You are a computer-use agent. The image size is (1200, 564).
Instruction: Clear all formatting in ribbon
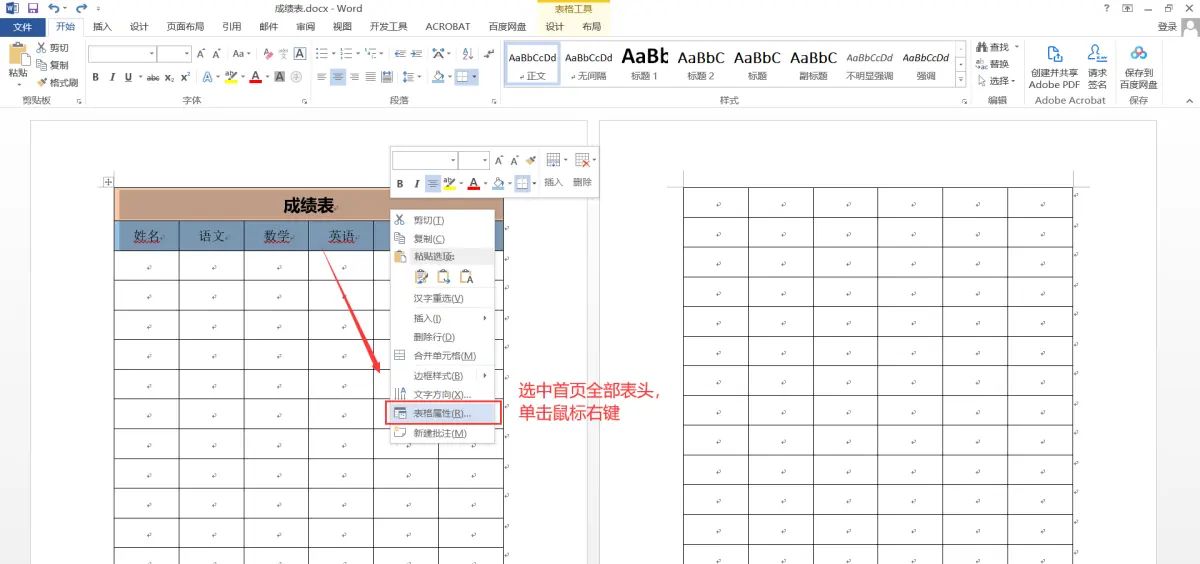click(x=269, y=53)
